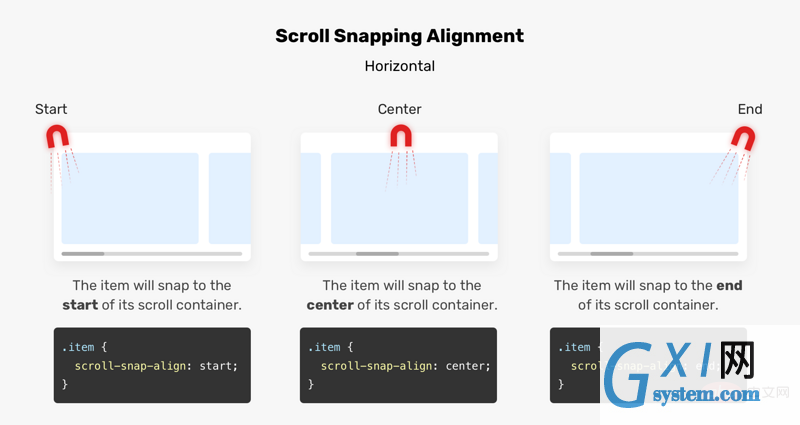The height and width of the screenshot is (425, 800).
Task: Click the large blue item in the End diagram
Action: (x=659, y=198)
